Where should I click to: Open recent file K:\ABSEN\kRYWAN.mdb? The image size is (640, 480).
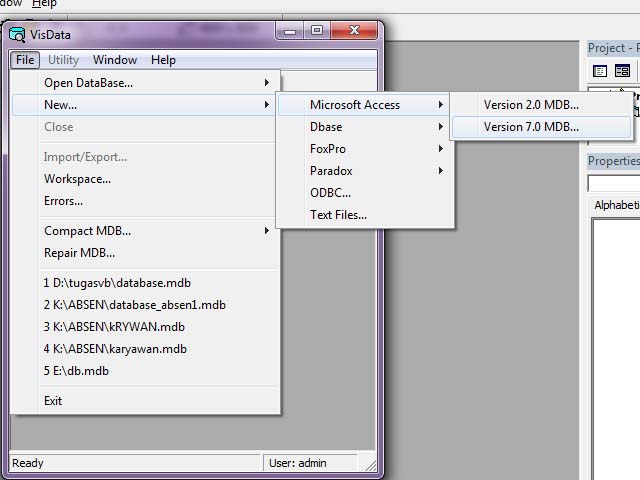146,327
